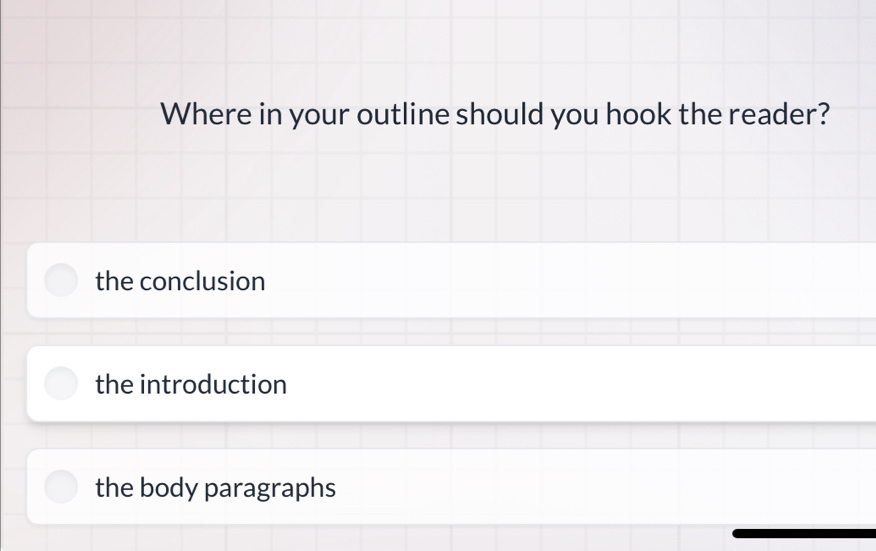Click the word "conclusion" in the first option

pyautogui.click(x=203, y=281)
